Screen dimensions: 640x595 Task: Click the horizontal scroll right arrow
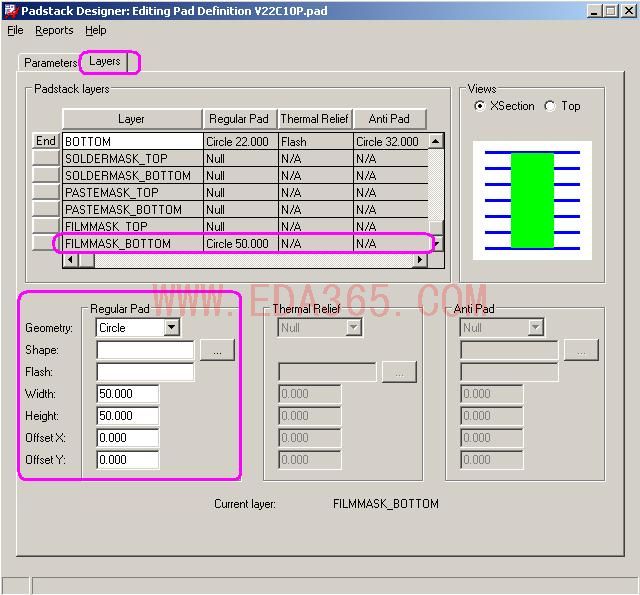[x=420, y=260]
